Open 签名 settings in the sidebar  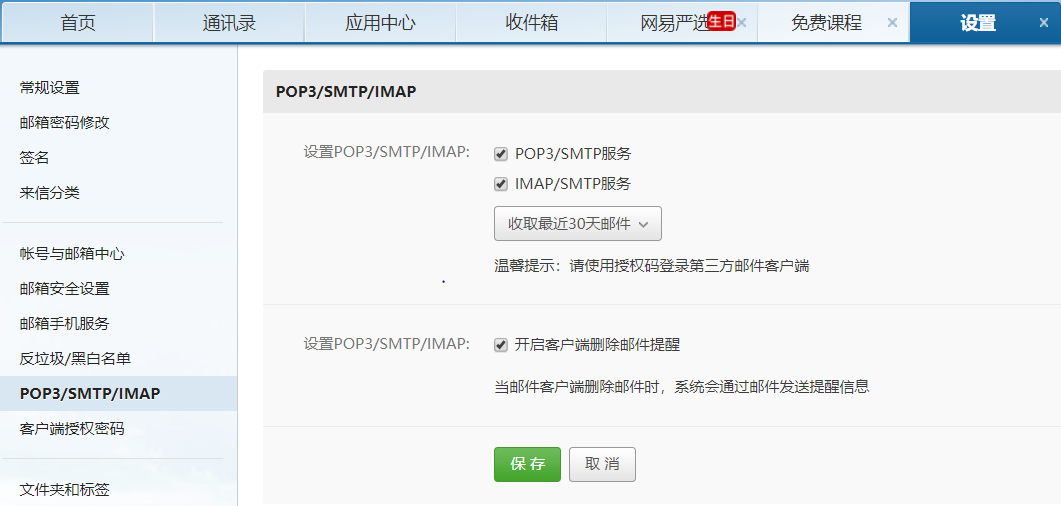[35, 158]
